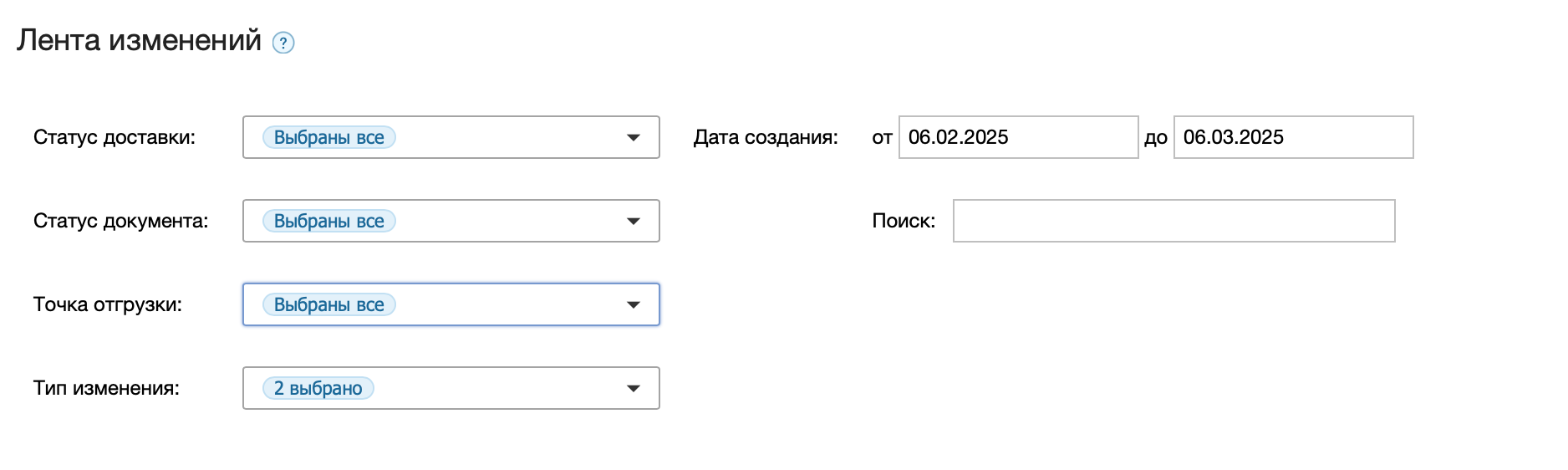The width and height of the screenshot is (1568, 470).
Task: Click the "2 выбрано" chip
Action: coord(318,388)
